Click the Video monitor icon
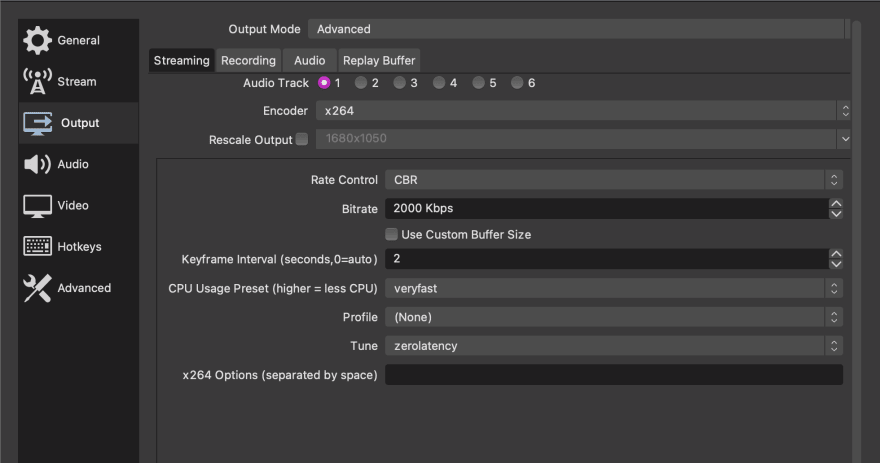 click(x=37, y=205)
